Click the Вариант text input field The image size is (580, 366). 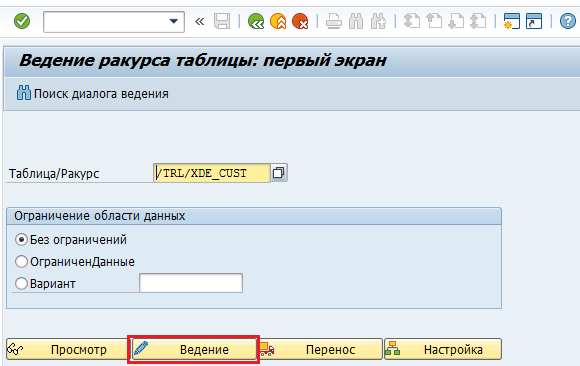point(191,283)
